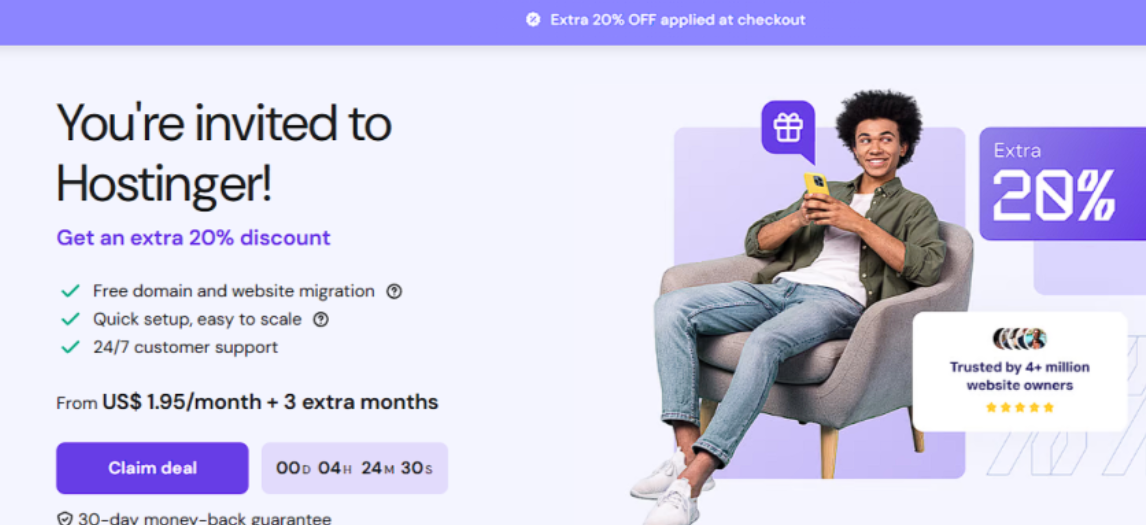
Task: Click Extra 20% OFF banner text
Action: (677, 20)
